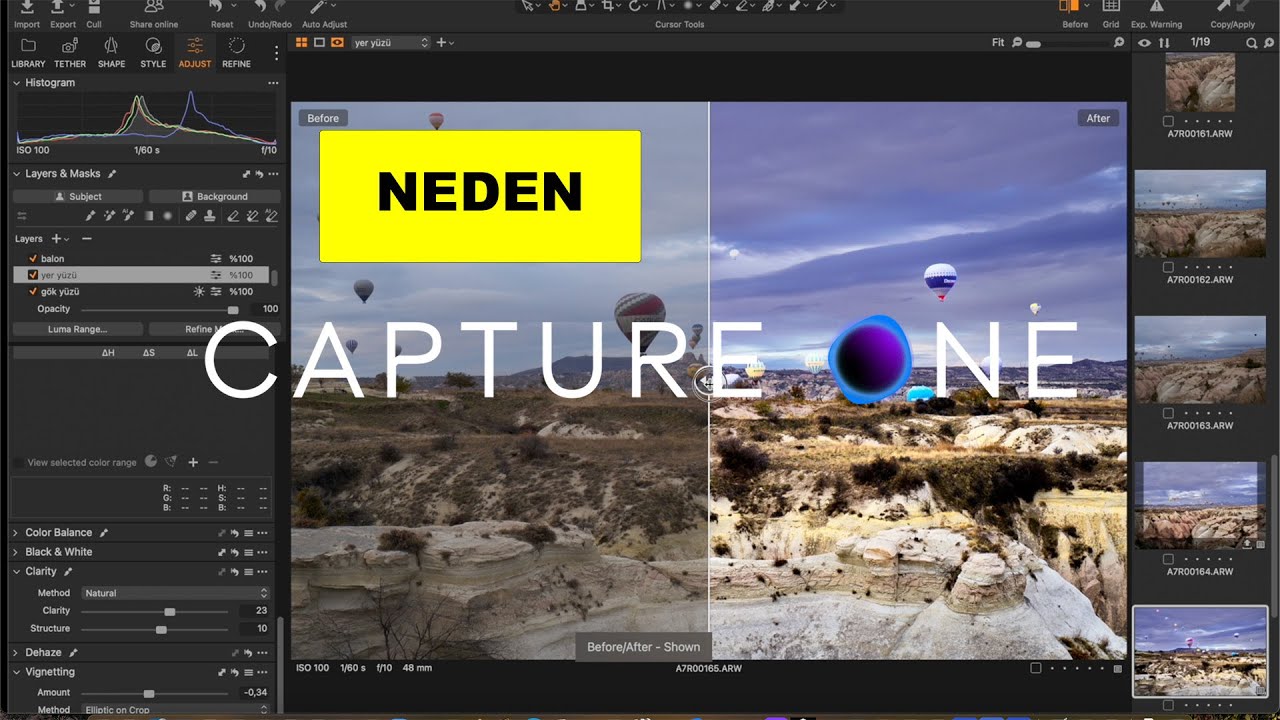Toggle browser eye visibility filter
1280x720 pixels.
tap(1145, 43)
